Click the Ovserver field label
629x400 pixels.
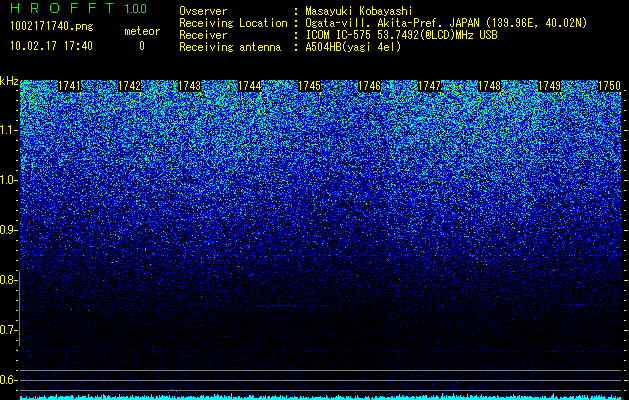tap(203, 11)
